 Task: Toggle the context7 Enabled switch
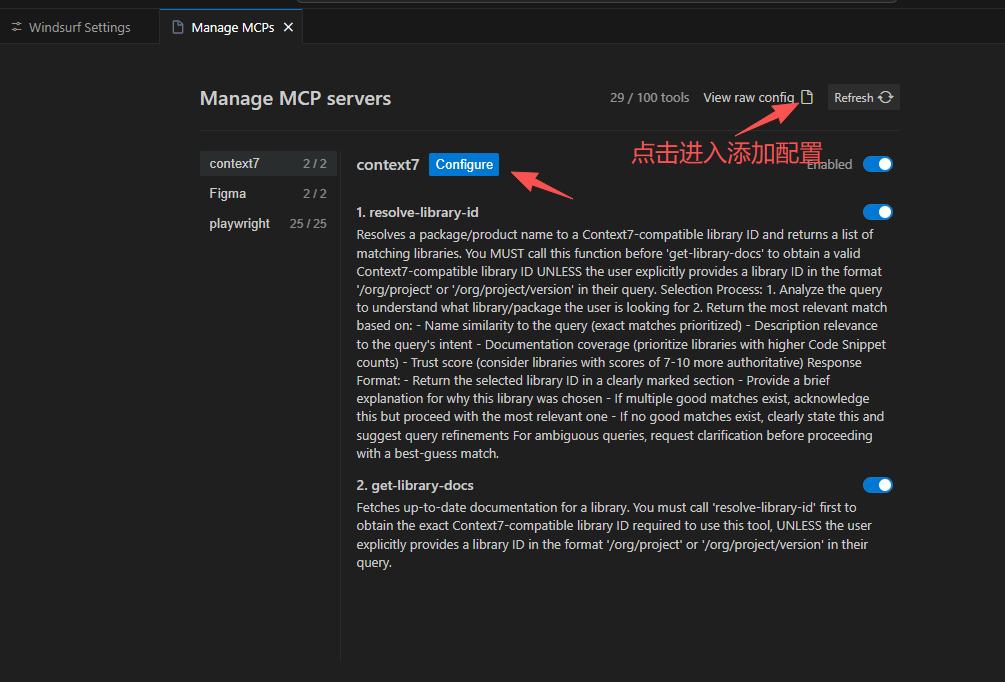point(877,164)
